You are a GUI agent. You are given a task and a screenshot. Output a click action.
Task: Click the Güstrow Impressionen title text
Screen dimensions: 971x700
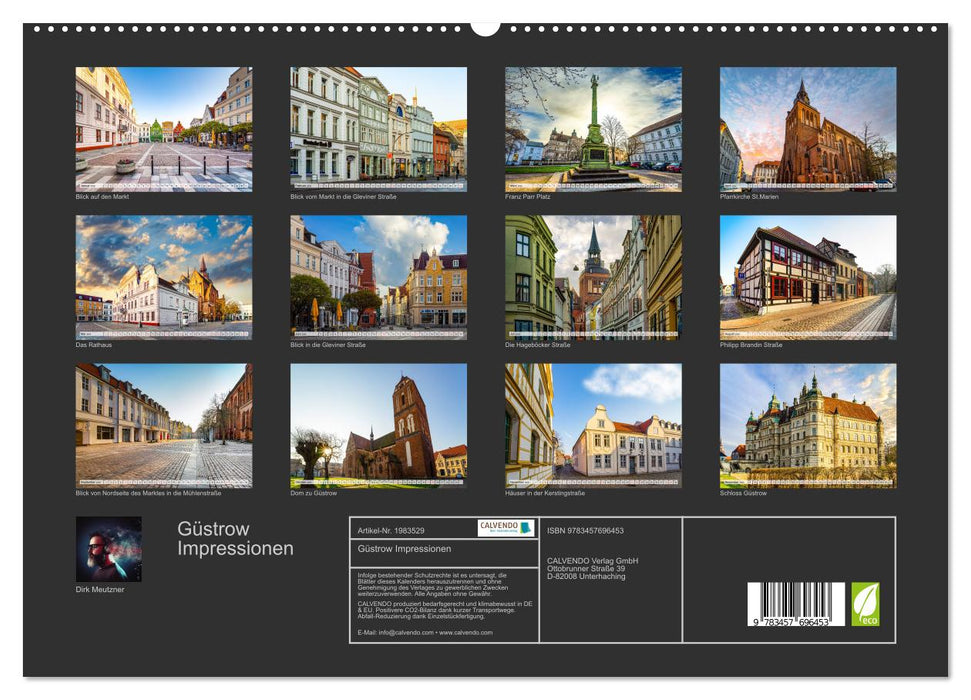coord(238,538)
